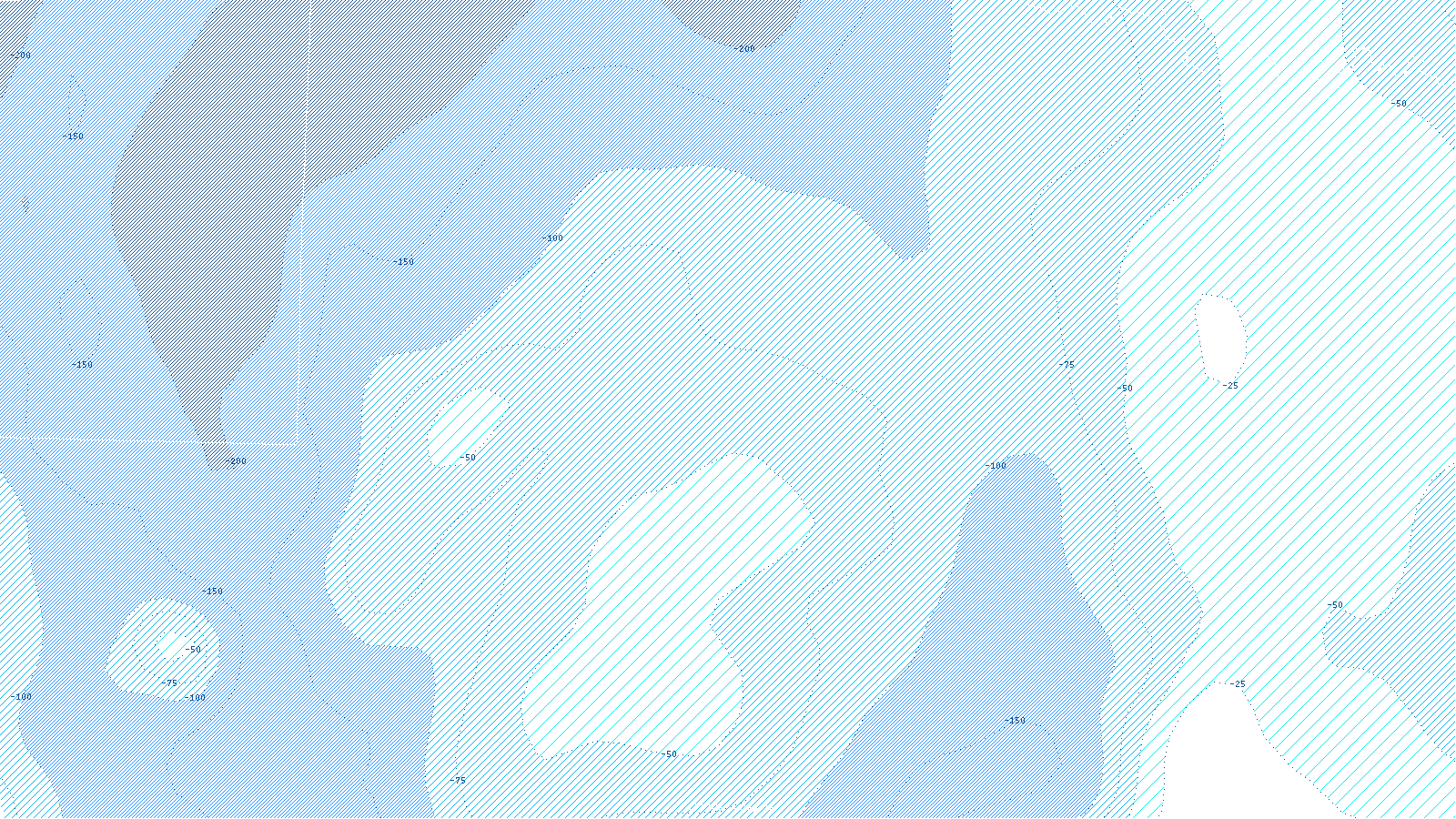
Task: Select the -200 label just below the dashed white rectangle
Action: click(236, 461)
